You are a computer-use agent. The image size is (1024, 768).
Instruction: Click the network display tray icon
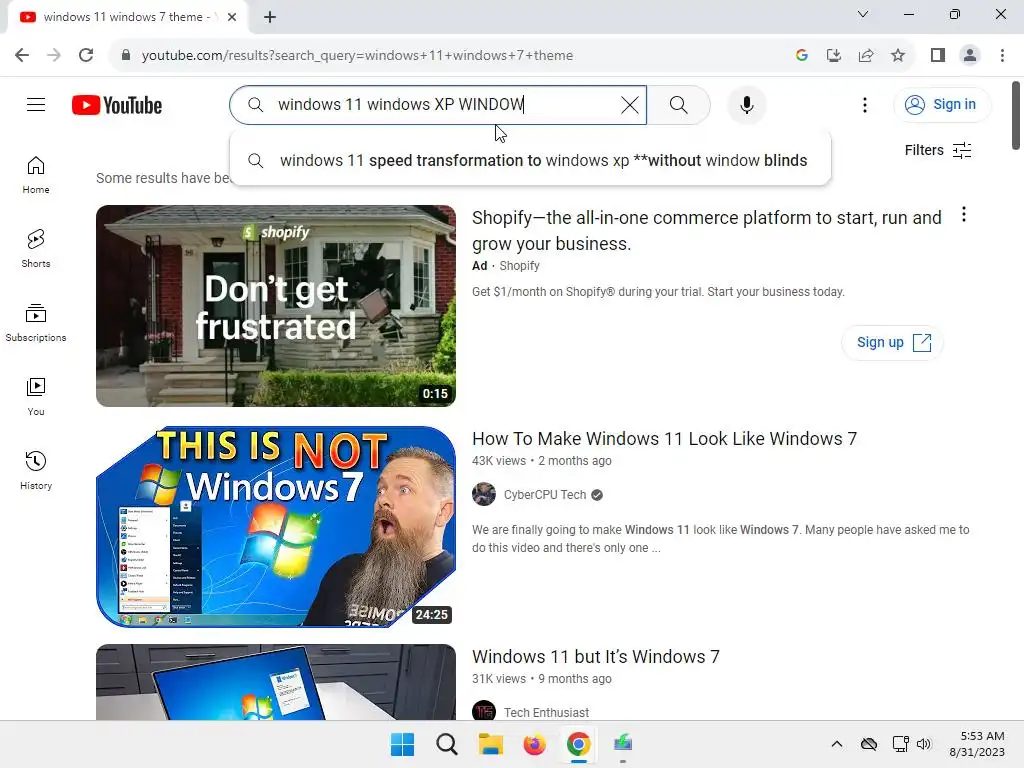click(901, 744)
